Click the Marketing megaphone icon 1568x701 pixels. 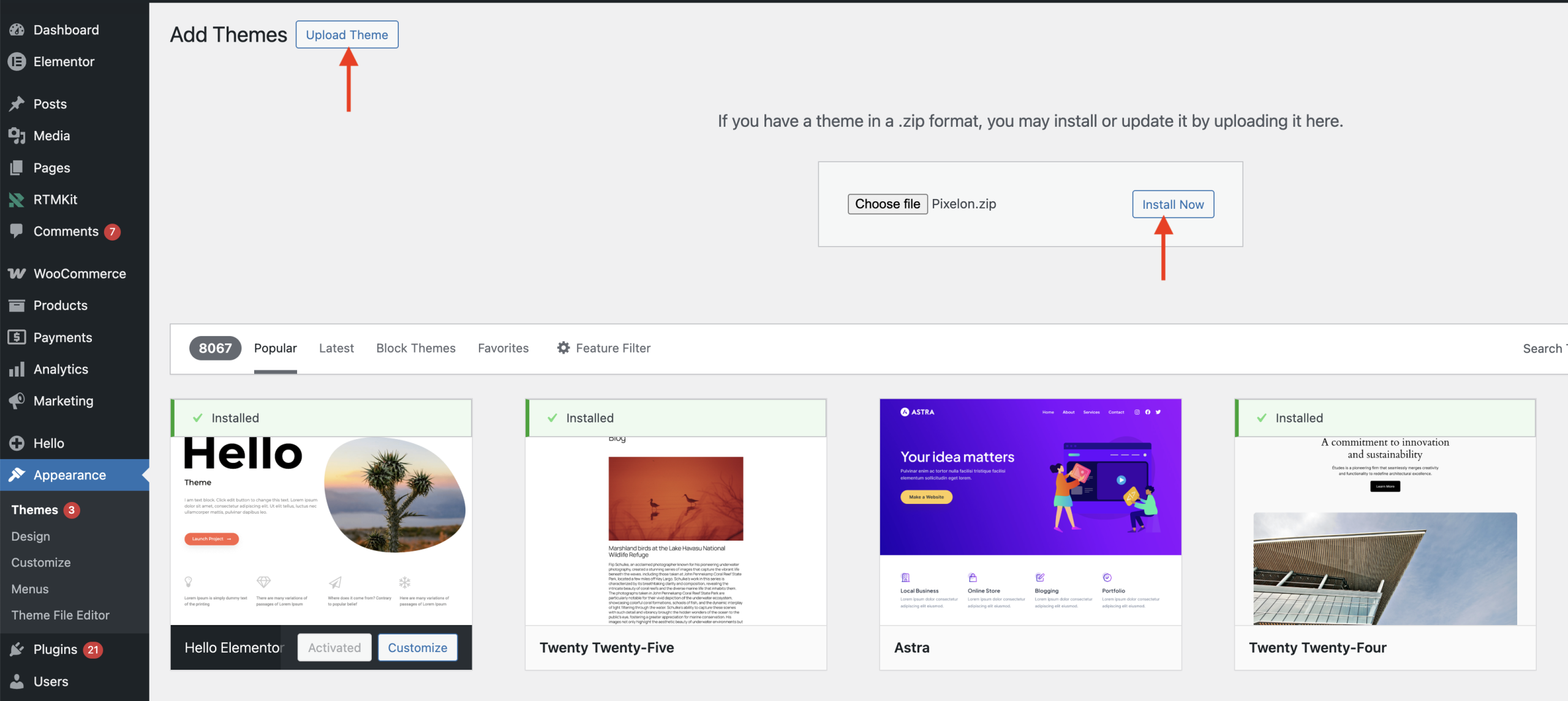tap(17, 401)
